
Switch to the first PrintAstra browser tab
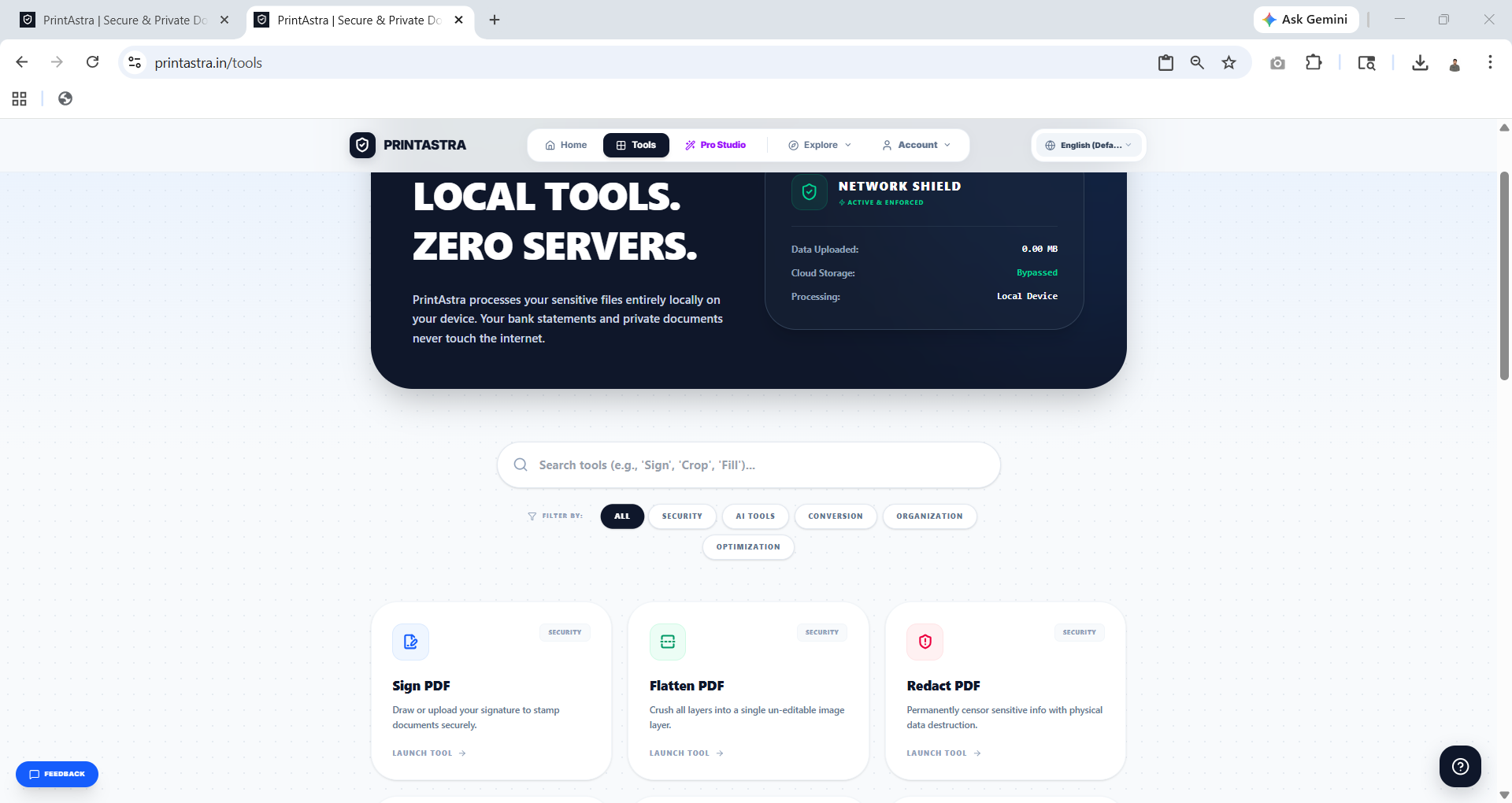point(125,20)
